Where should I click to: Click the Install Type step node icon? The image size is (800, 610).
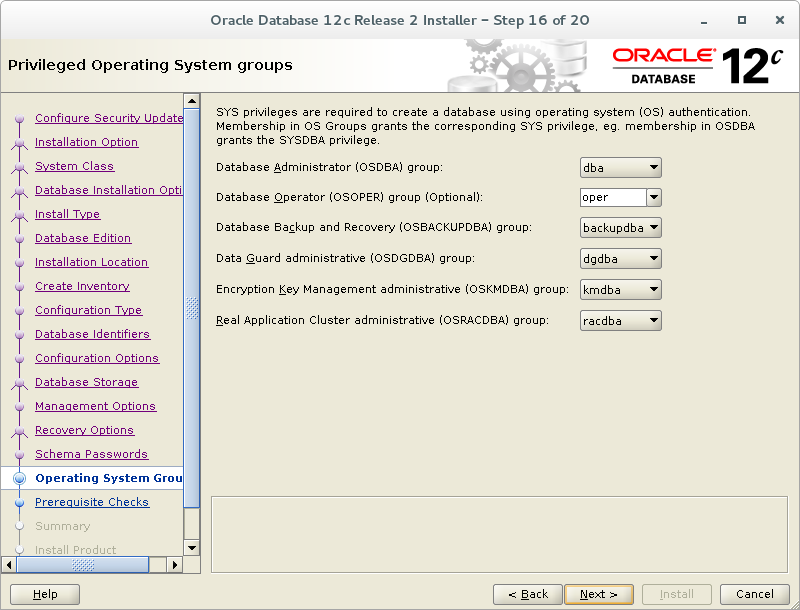tap(19, 215)
